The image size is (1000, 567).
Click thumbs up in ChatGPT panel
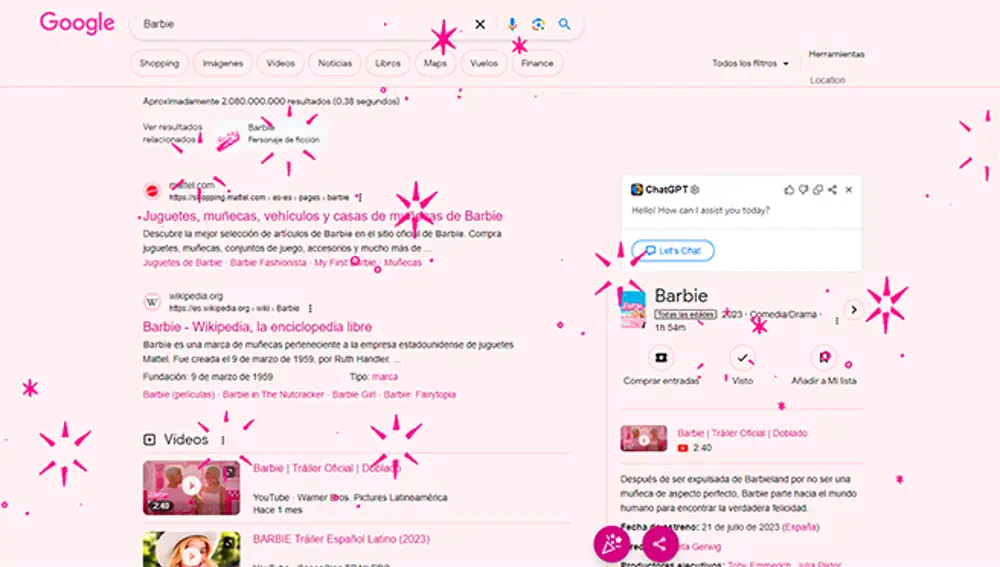coord(789,189)
